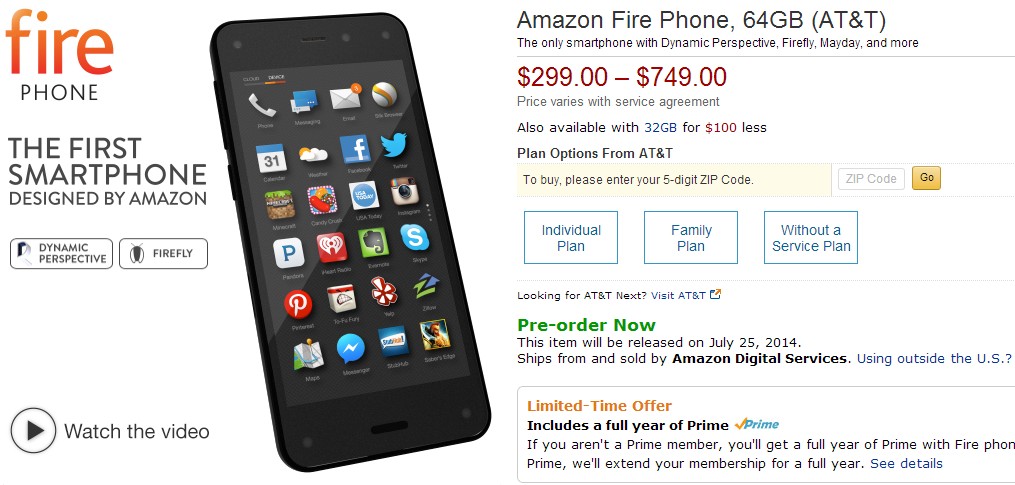The image size is (1015, 485).
Task: Open the Using outside the U.S.? link
Action: click(x=934, y=358)
